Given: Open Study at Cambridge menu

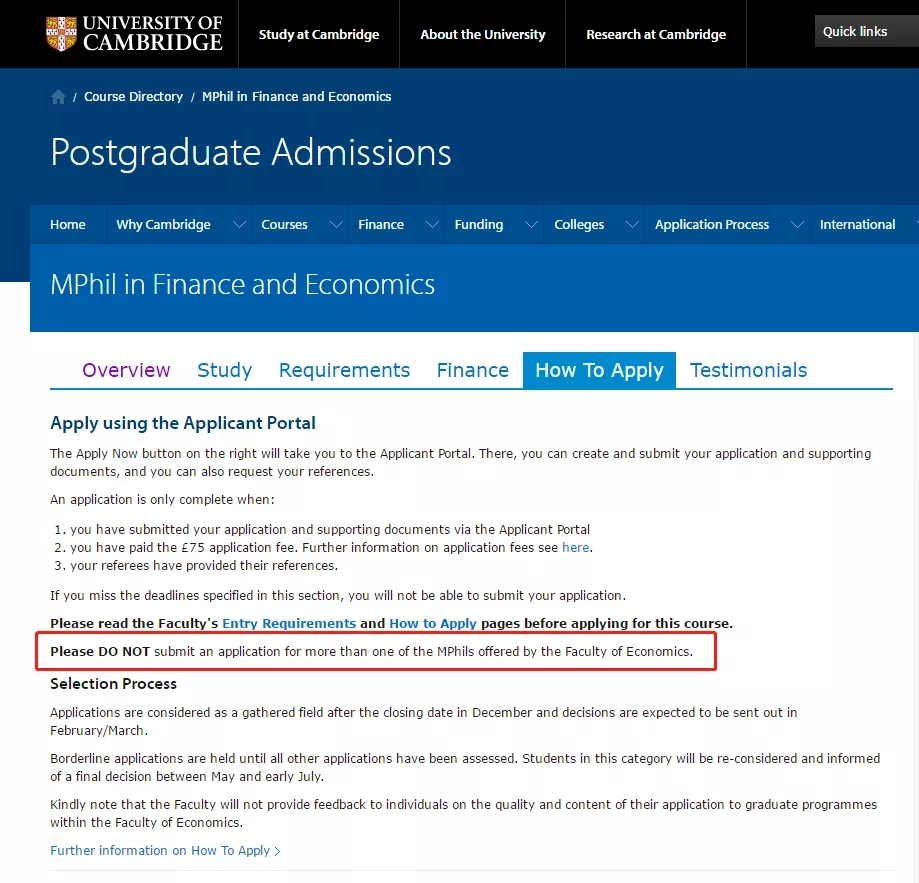Looking at the screenshot, I should (319, 35).
